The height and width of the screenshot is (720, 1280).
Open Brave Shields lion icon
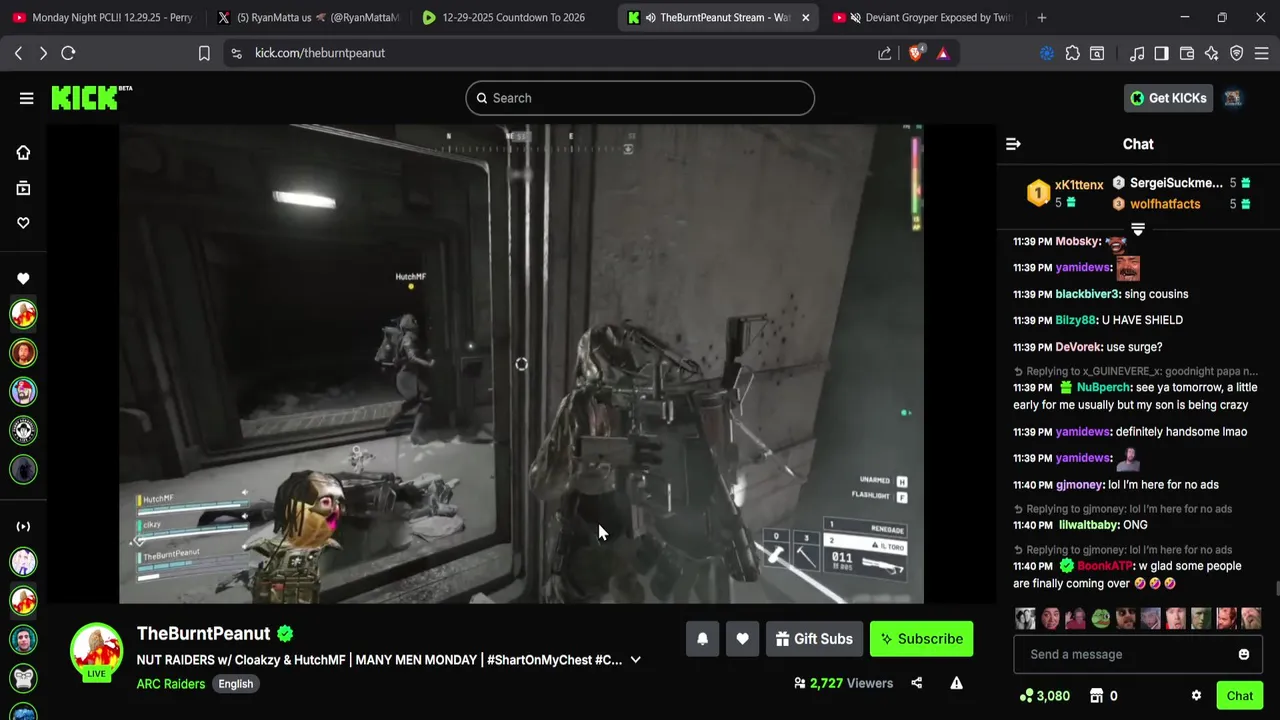pyautogui.click(x=915, y=53)
